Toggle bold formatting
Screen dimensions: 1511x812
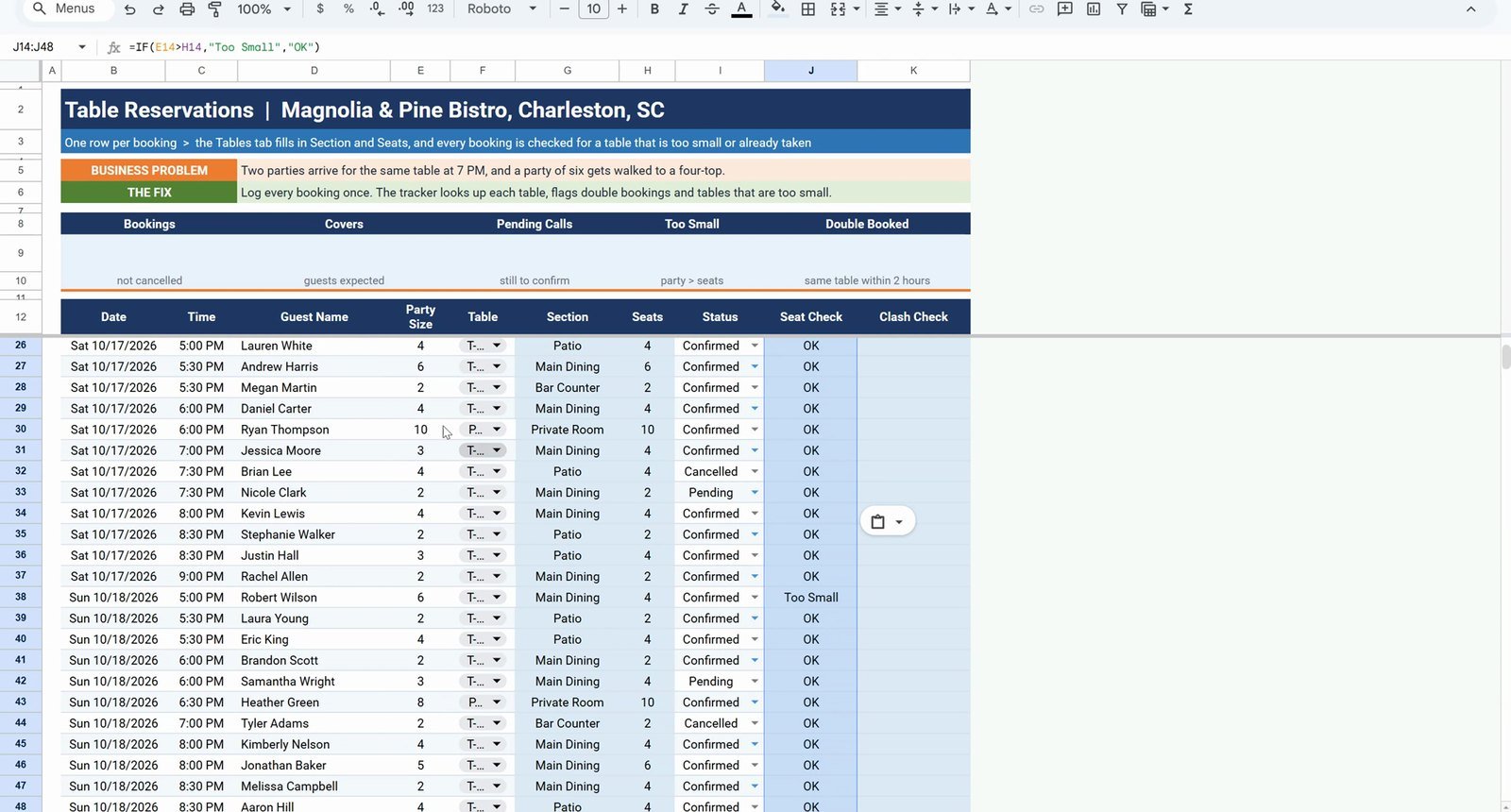click(654, 8)
